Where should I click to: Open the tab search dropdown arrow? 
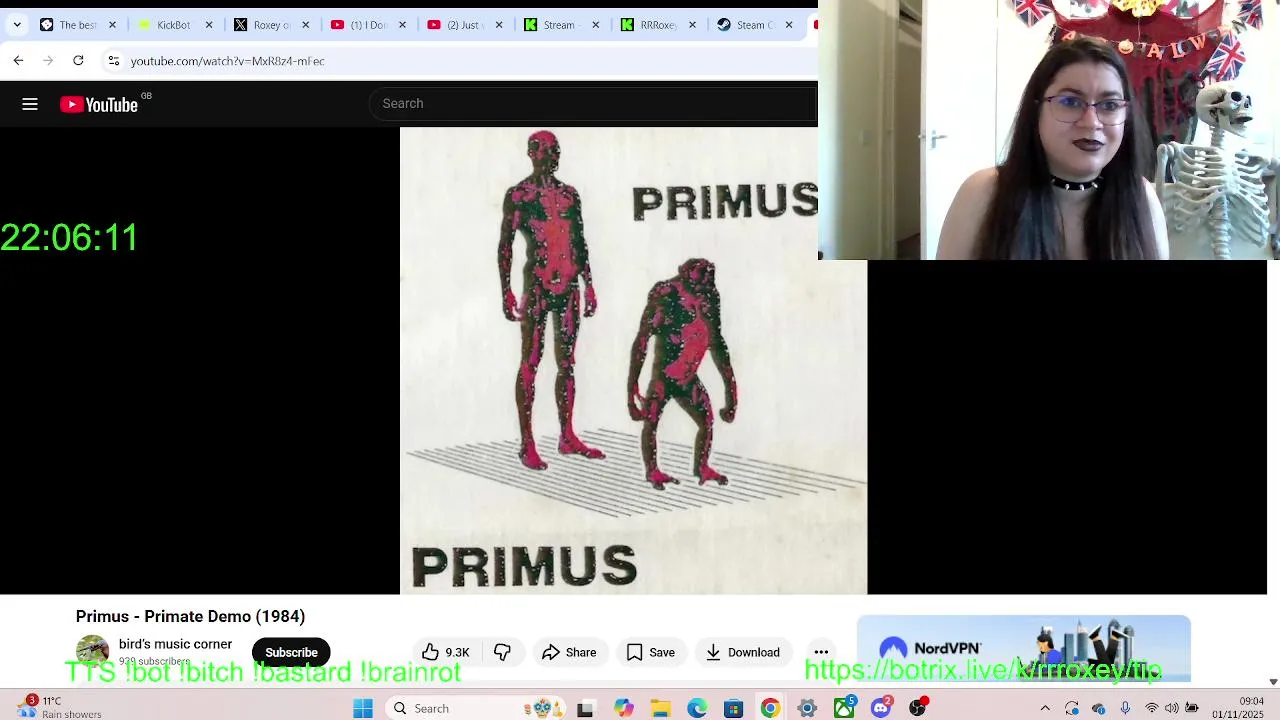point(17,25)
